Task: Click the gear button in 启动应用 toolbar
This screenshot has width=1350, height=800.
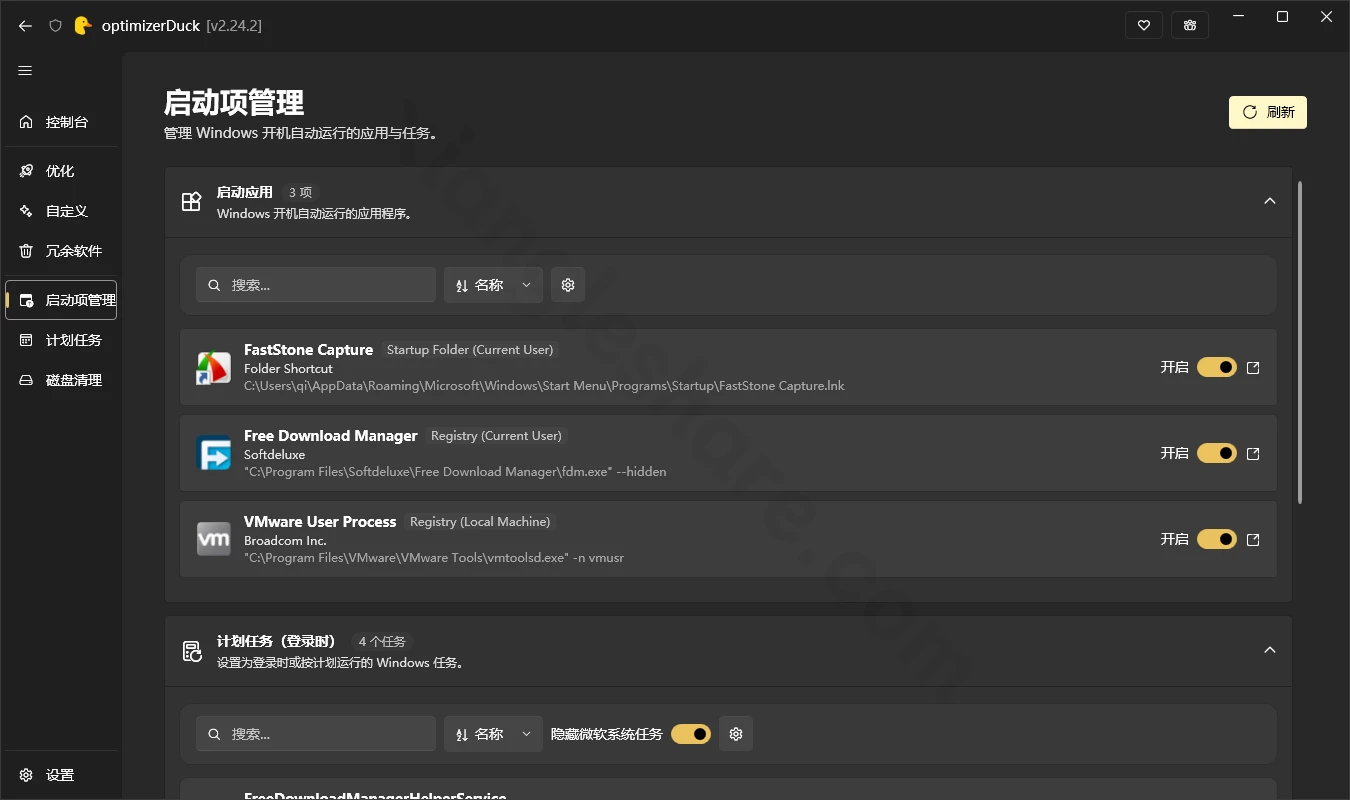Action: point(568,285)
